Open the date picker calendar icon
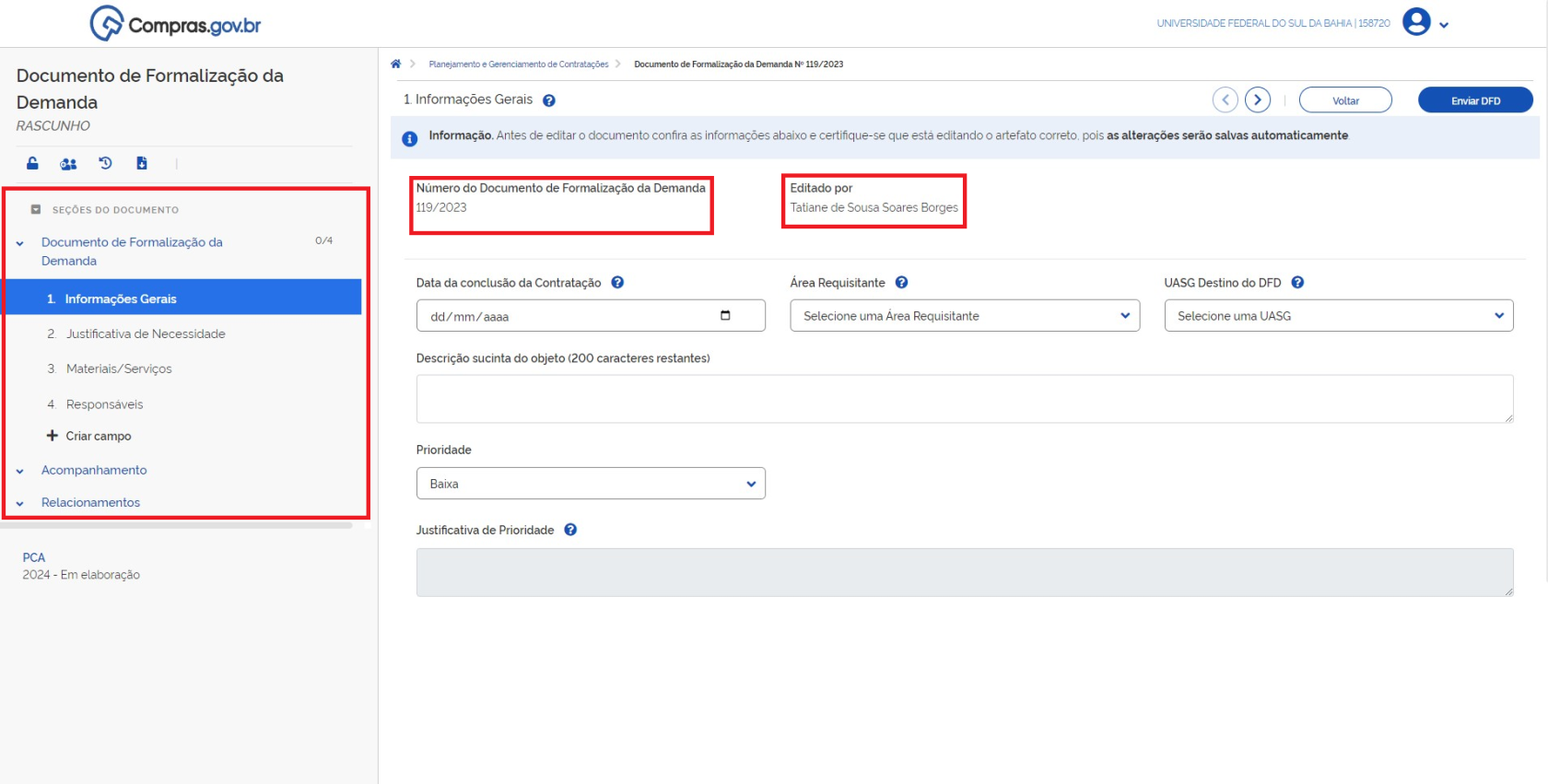The image size is (1548, 784). [725, 316]
